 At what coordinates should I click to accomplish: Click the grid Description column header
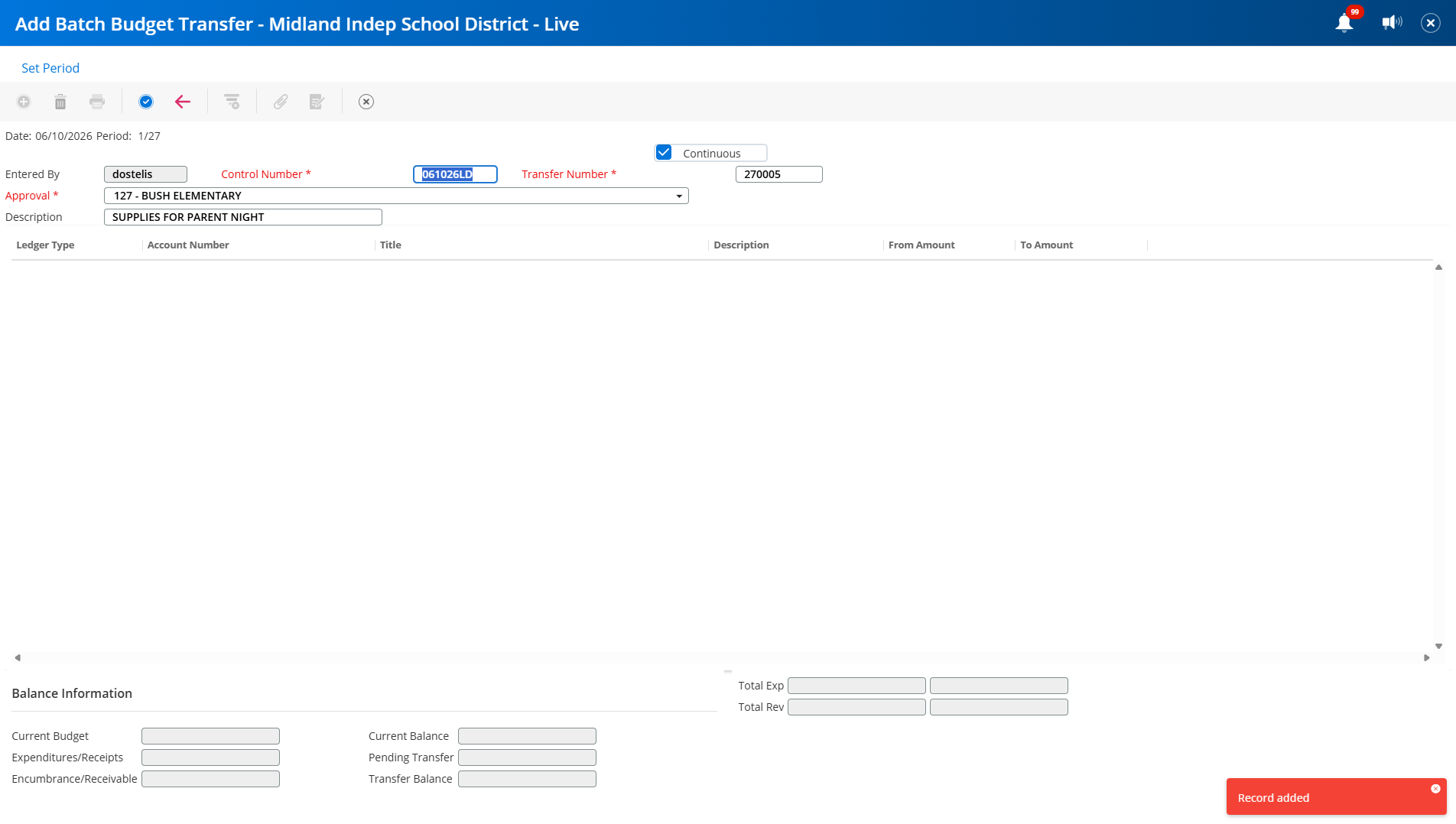pos(741,245)
